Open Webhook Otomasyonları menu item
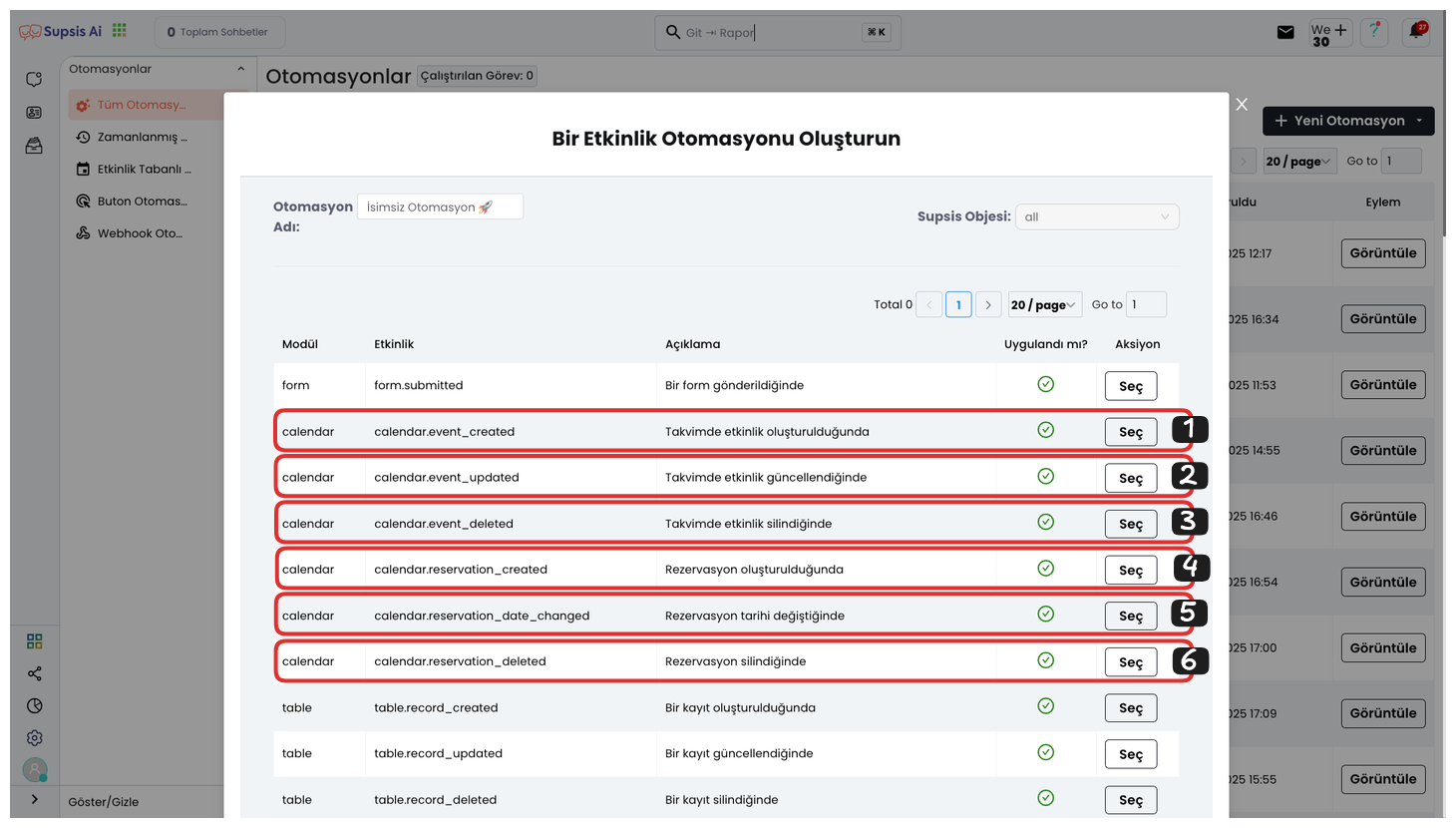Viewport: 1456px width, 828px height. point(142,233)
